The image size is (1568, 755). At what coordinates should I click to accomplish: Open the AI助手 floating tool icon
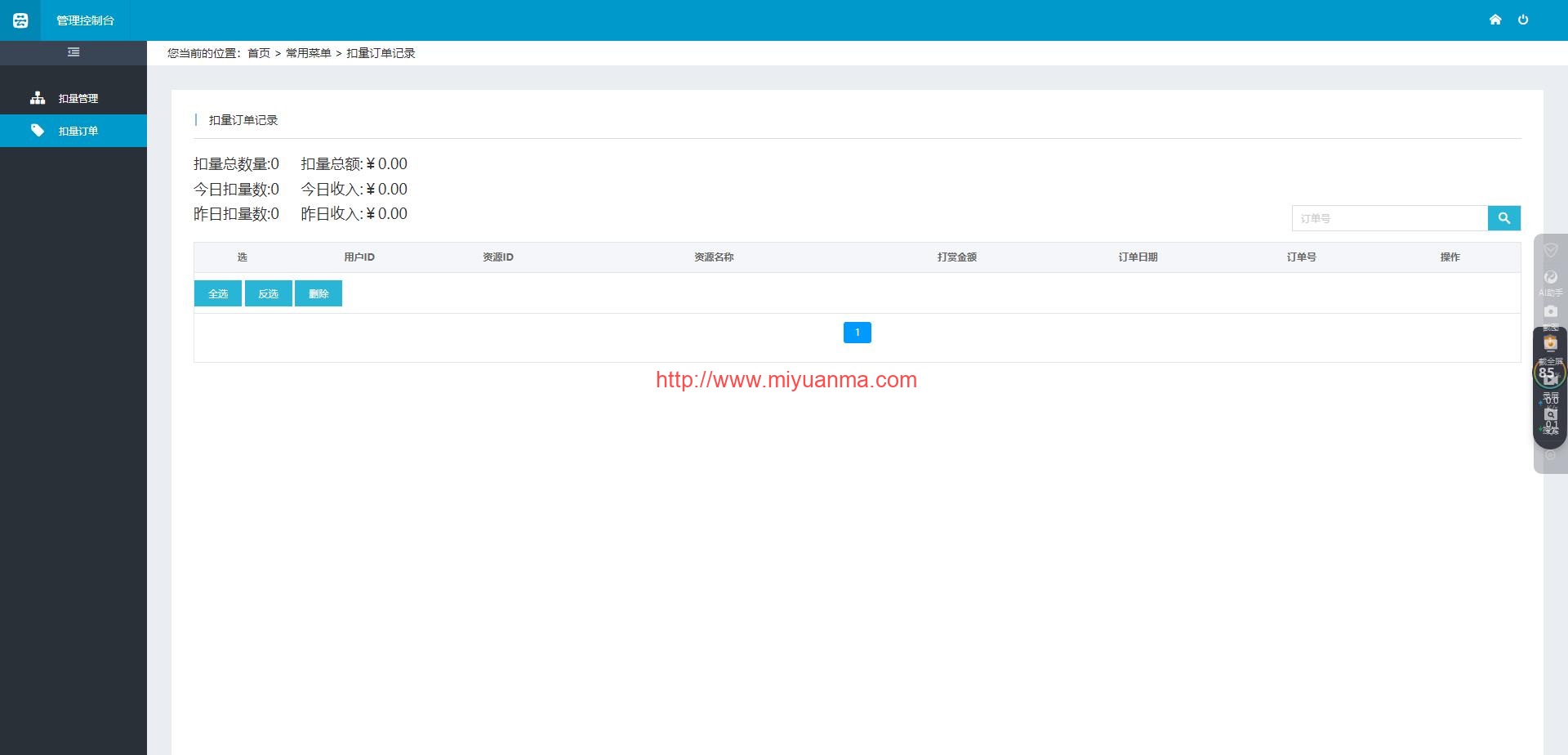pos(1551,283)
